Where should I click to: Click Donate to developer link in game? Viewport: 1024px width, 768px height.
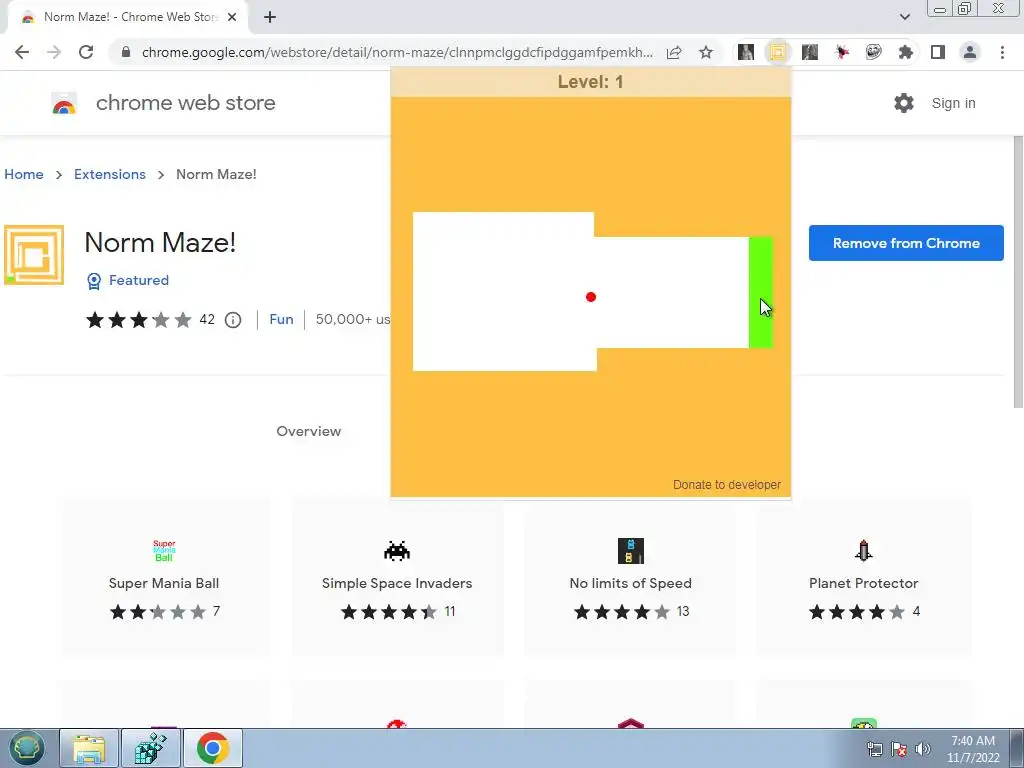727,485
